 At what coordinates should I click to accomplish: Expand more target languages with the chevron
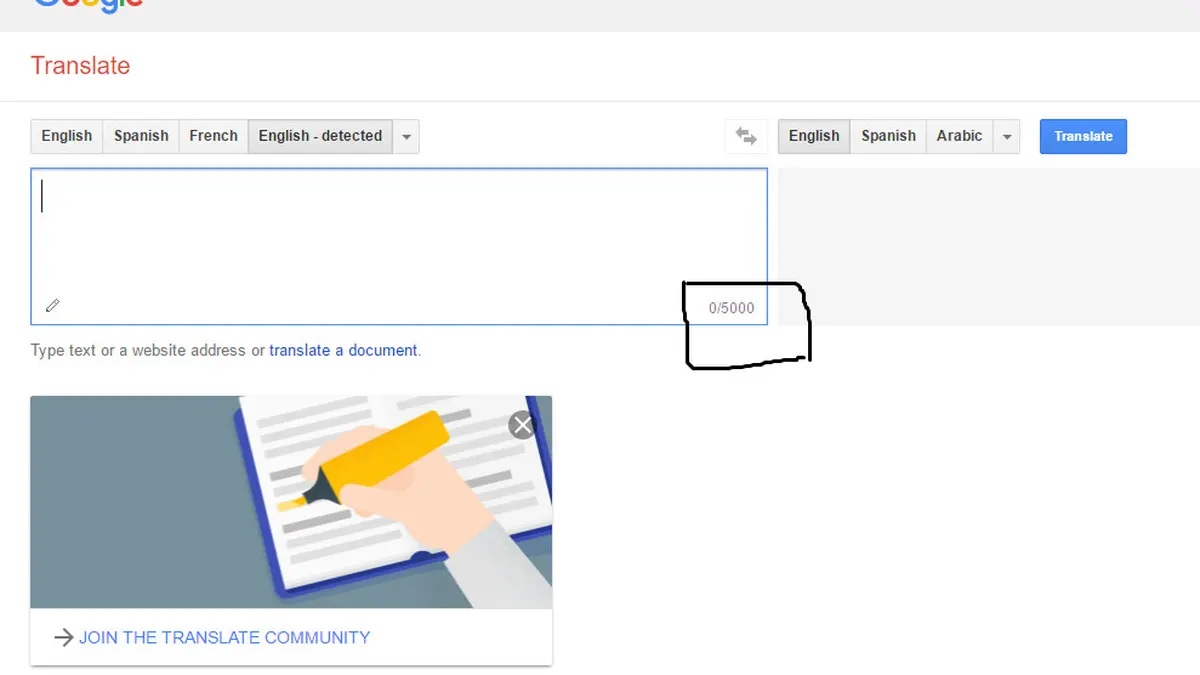1007,136
